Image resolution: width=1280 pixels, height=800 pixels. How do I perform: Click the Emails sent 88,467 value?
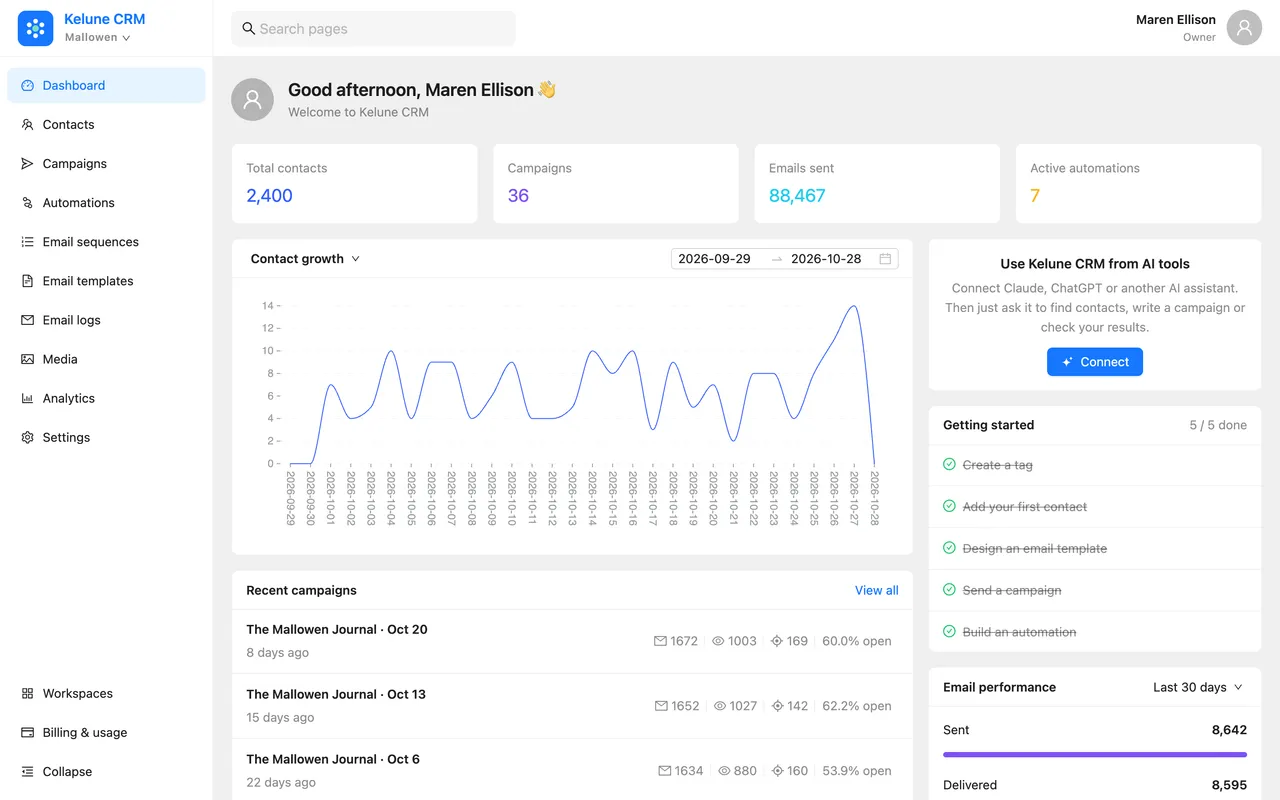tap(797, 196)
